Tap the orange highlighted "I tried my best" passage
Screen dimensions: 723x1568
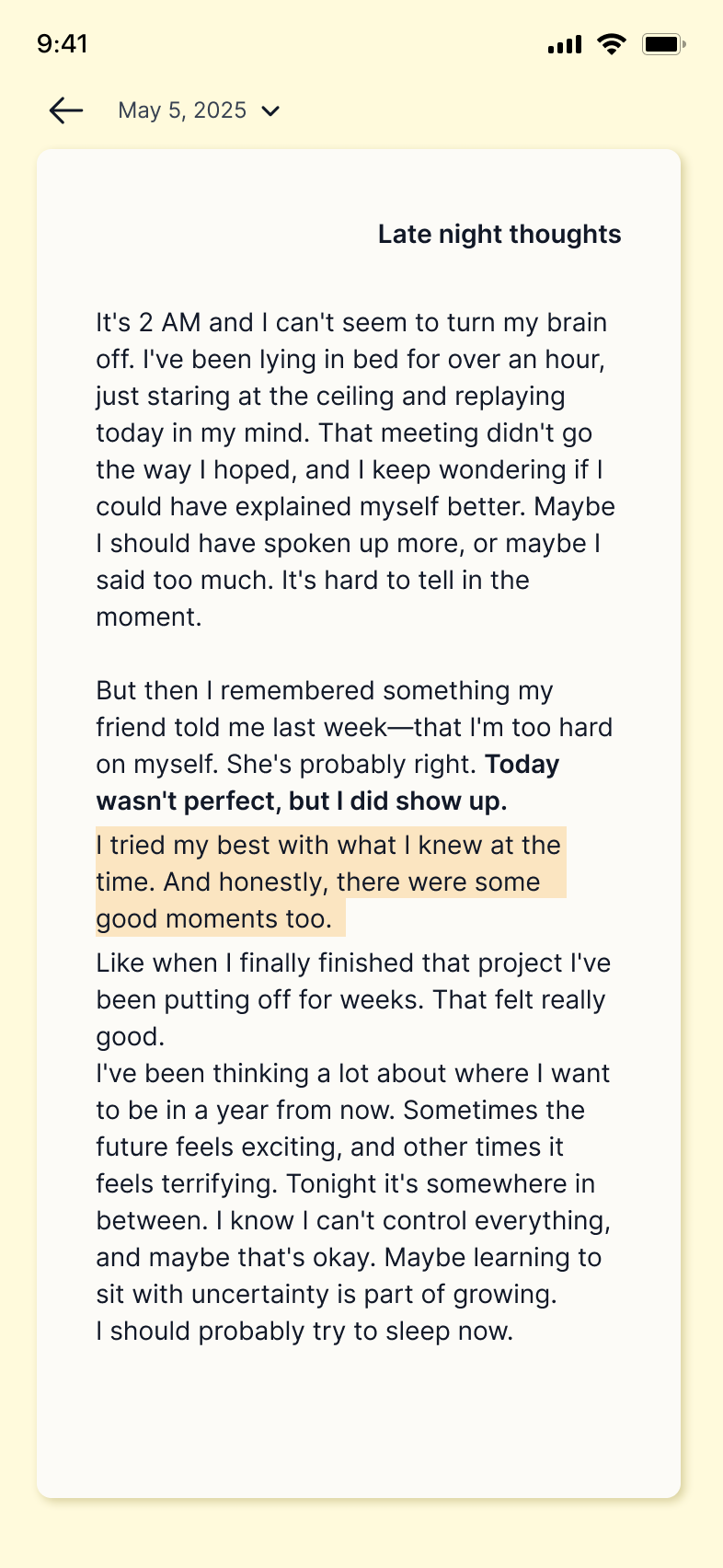point(329,882)
